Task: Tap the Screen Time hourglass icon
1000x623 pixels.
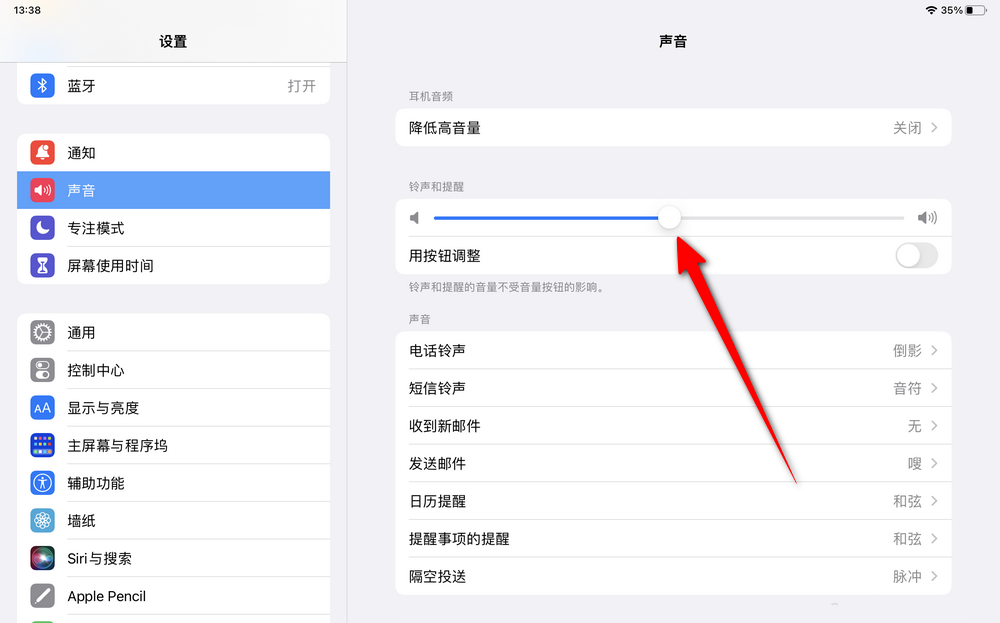Action: pyautogui.click(x=42, y=266)
